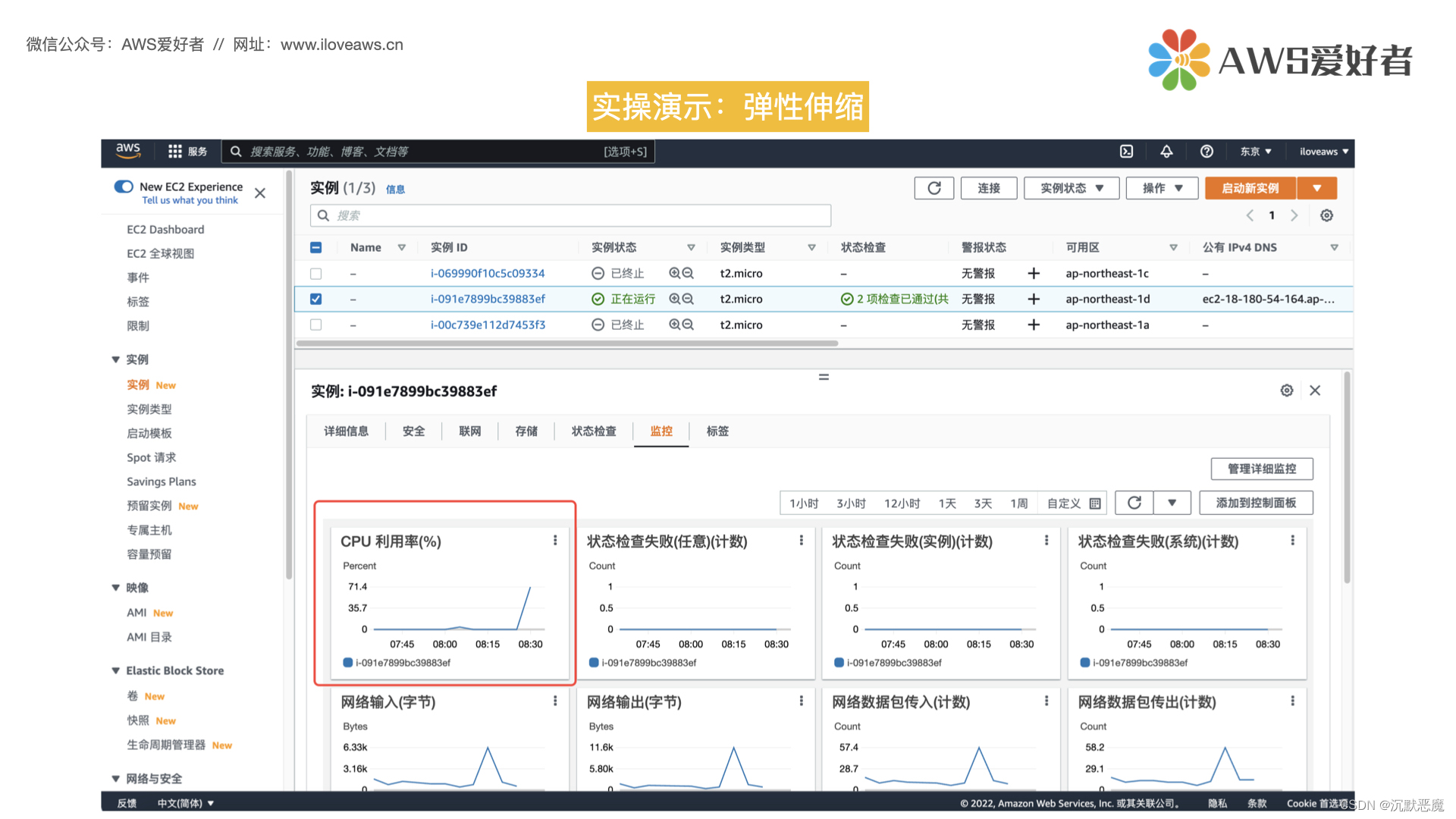
Task: Open network packets in chart menu
Action: 1046,701
